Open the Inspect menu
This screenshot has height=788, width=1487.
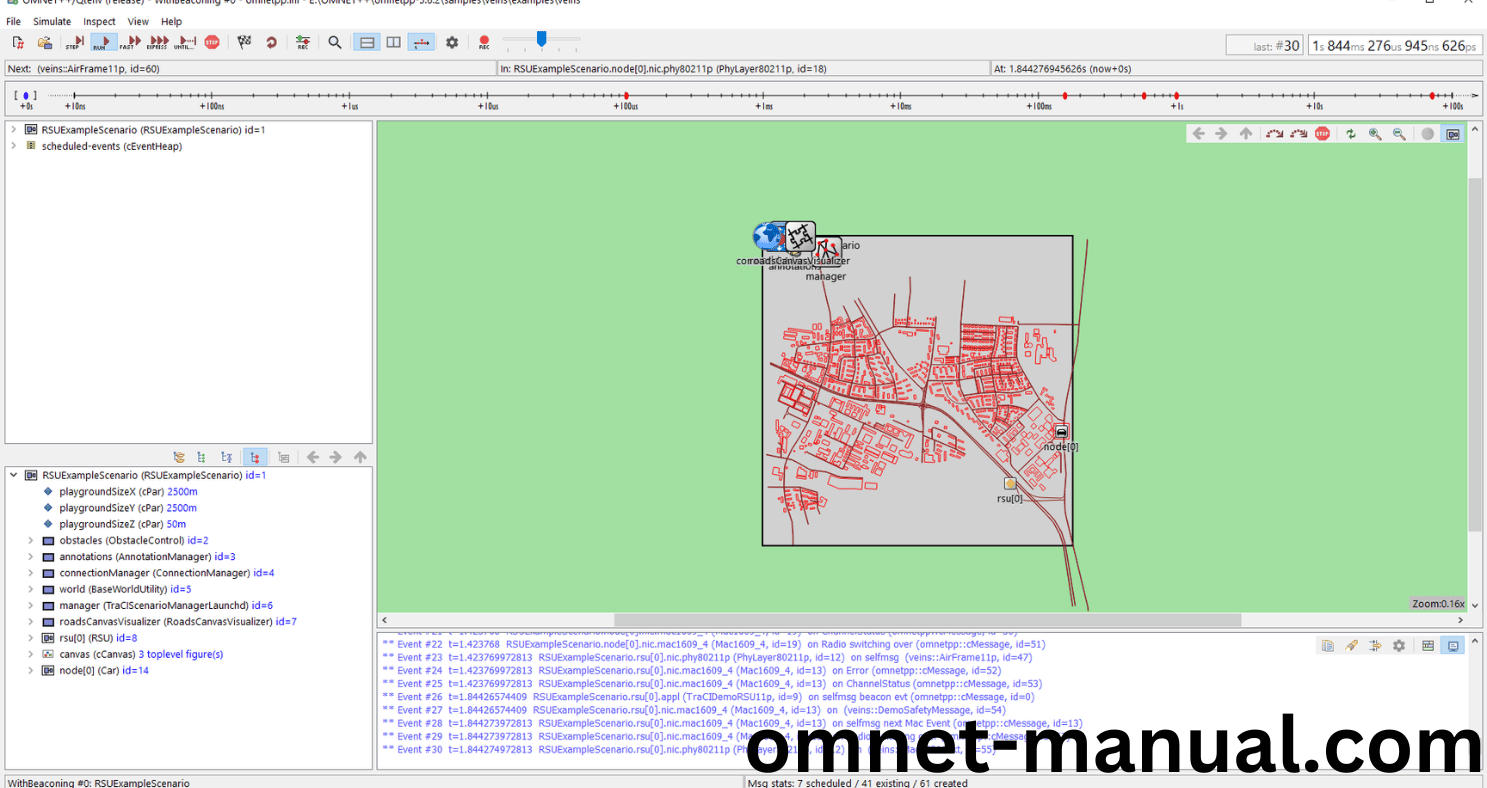click(99, 21)
